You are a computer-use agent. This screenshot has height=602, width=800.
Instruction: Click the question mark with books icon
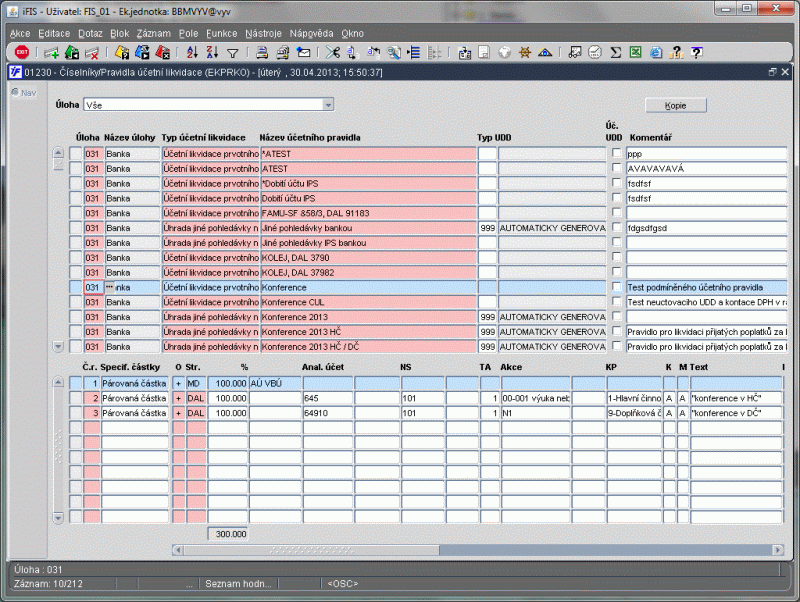point(677,52)
